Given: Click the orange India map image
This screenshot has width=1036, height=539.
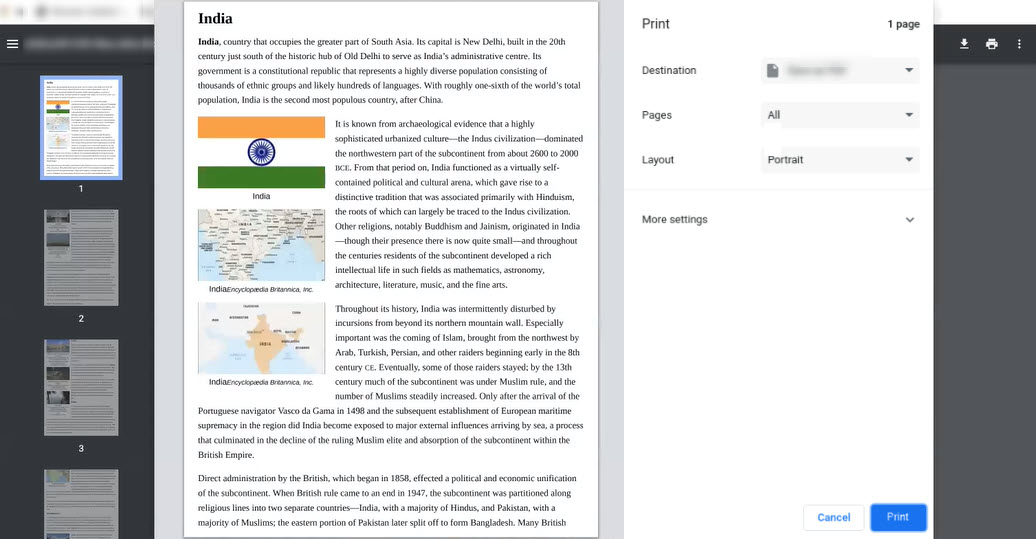Looking at the screenshot, I should tap(261, 338).
